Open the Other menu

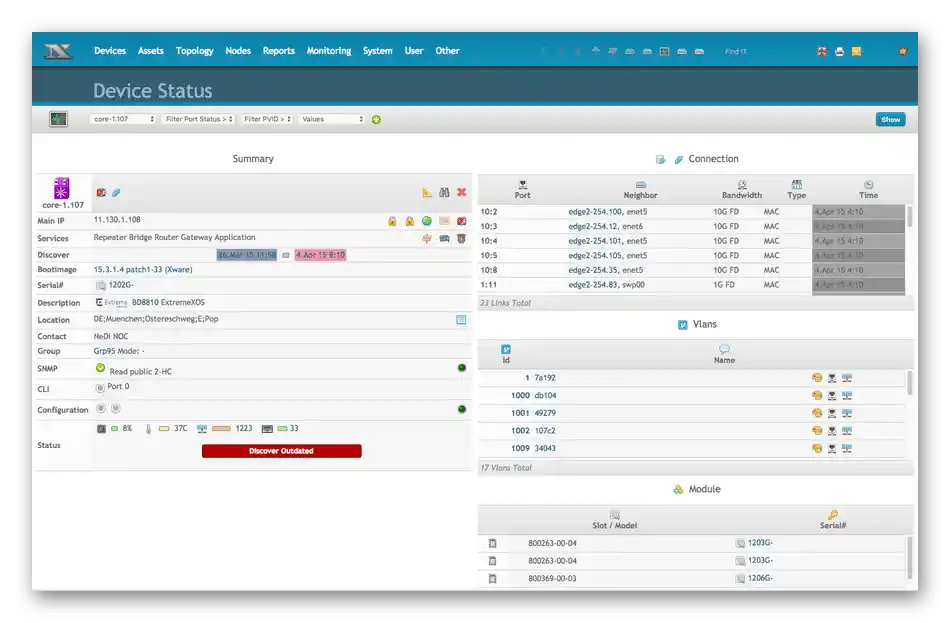447,51
